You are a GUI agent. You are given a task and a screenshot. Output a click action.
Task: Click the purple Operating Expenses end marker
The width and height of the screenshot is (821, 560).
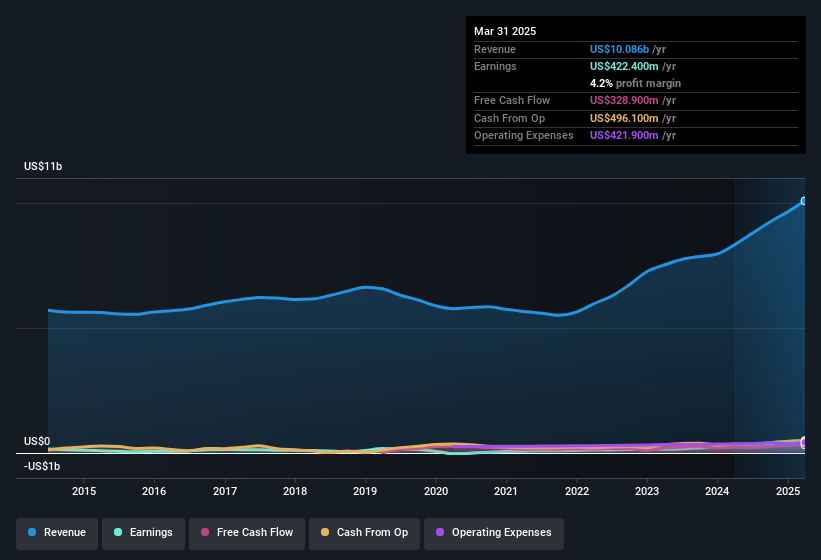tap(804, 443)
